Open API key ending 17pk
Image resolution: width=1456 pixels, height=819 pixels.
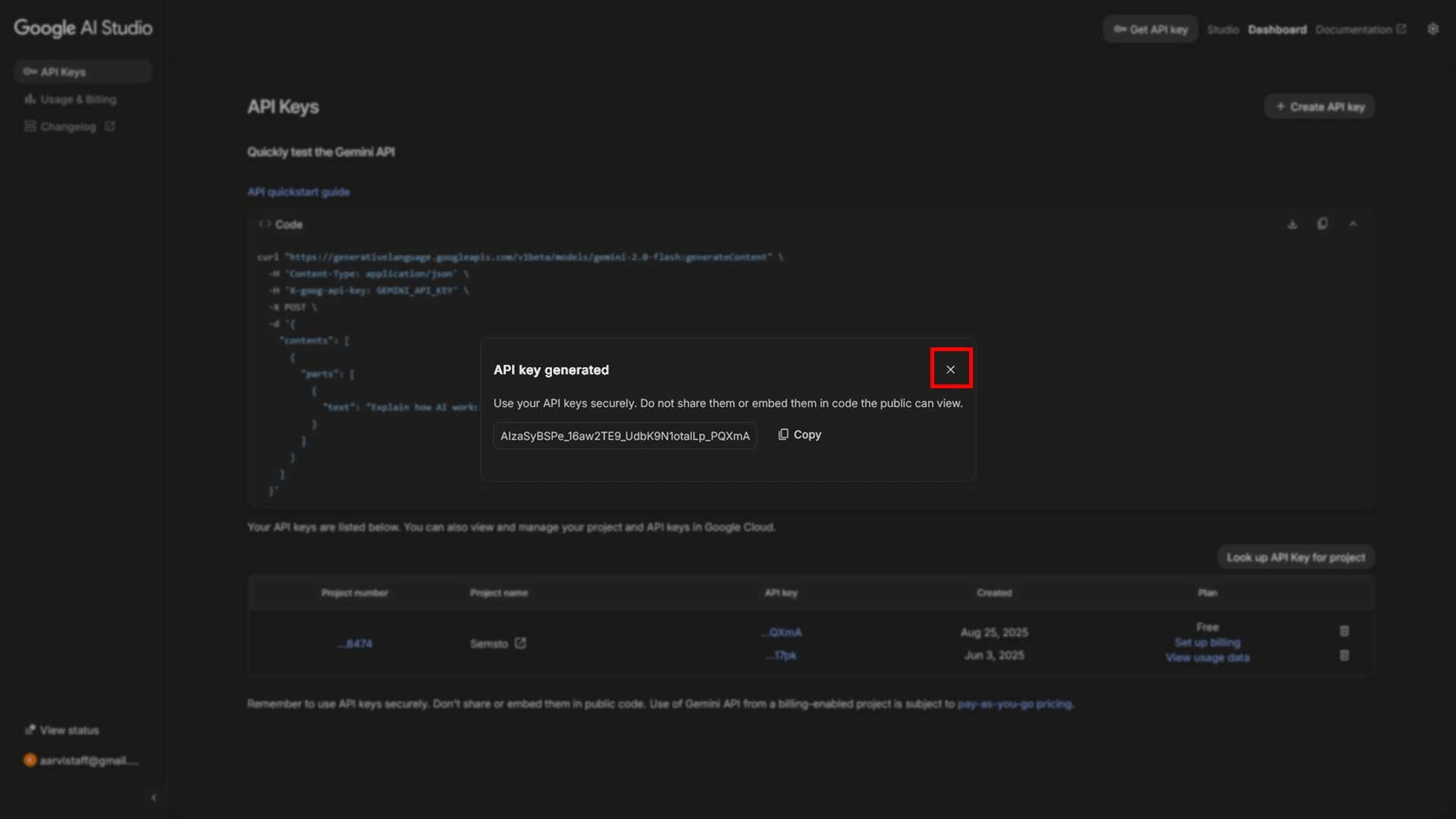pyautogui.click(x=781, y=655)
